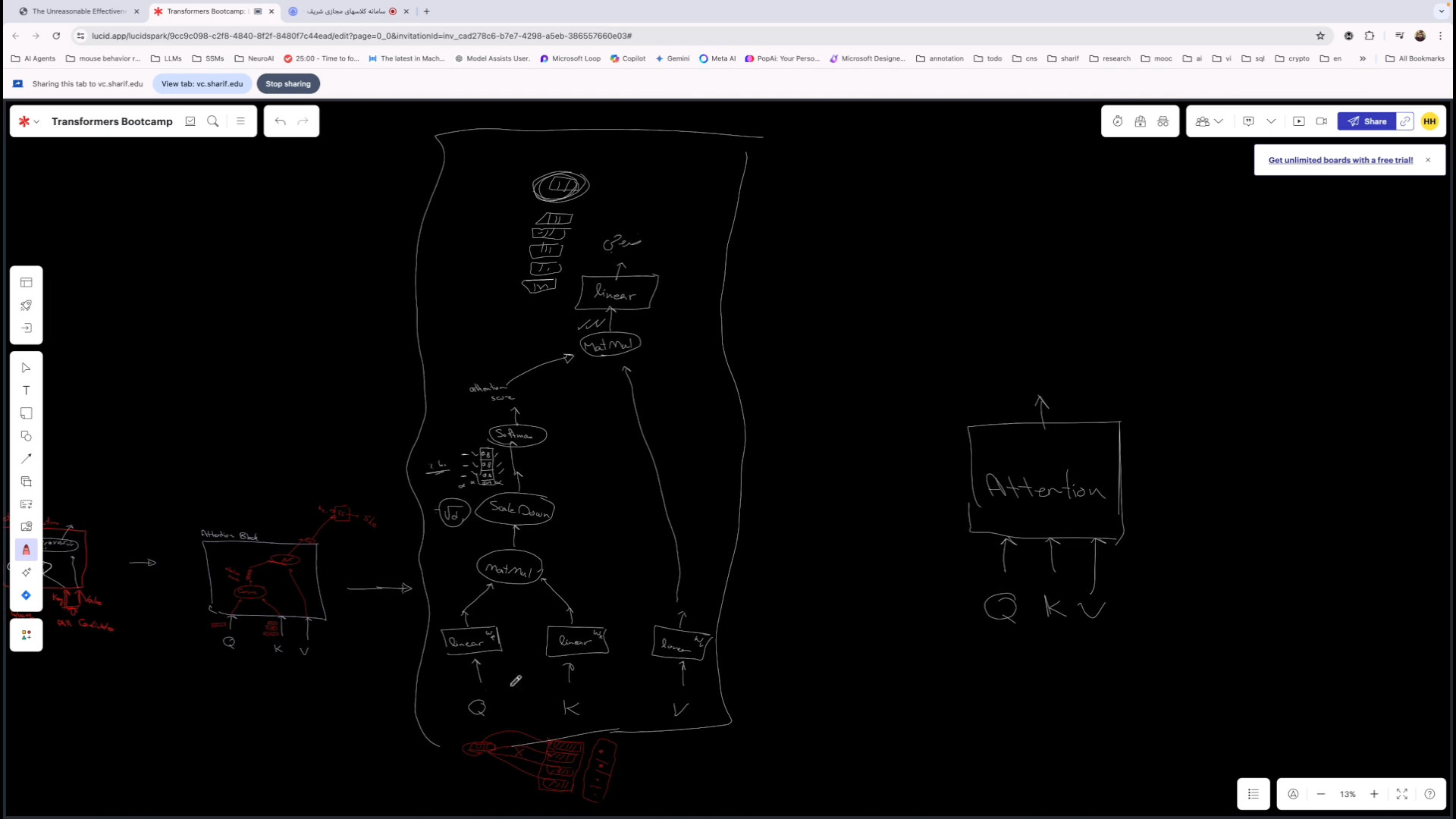Choose the Shapes tool
Image resolution: width=1456 pixels, height=819 pixels.
tap(26, 436)
